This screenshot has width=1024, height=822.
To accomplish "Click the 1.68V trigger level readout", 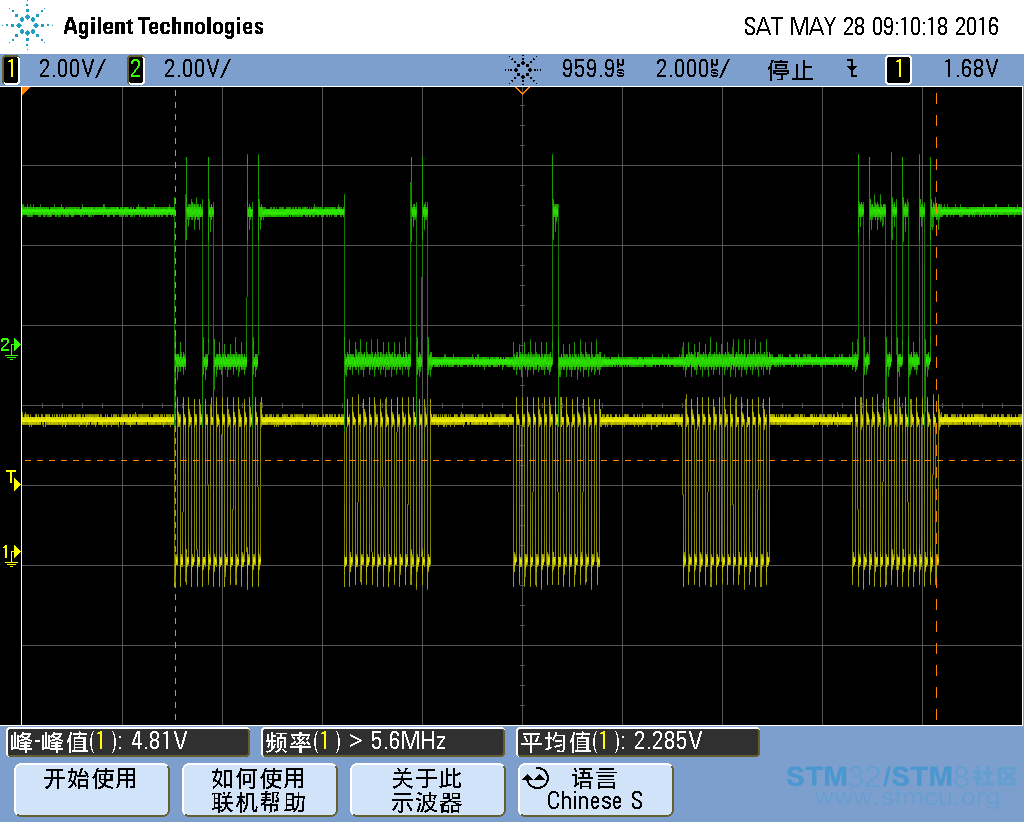I will (x=970, y=69).
